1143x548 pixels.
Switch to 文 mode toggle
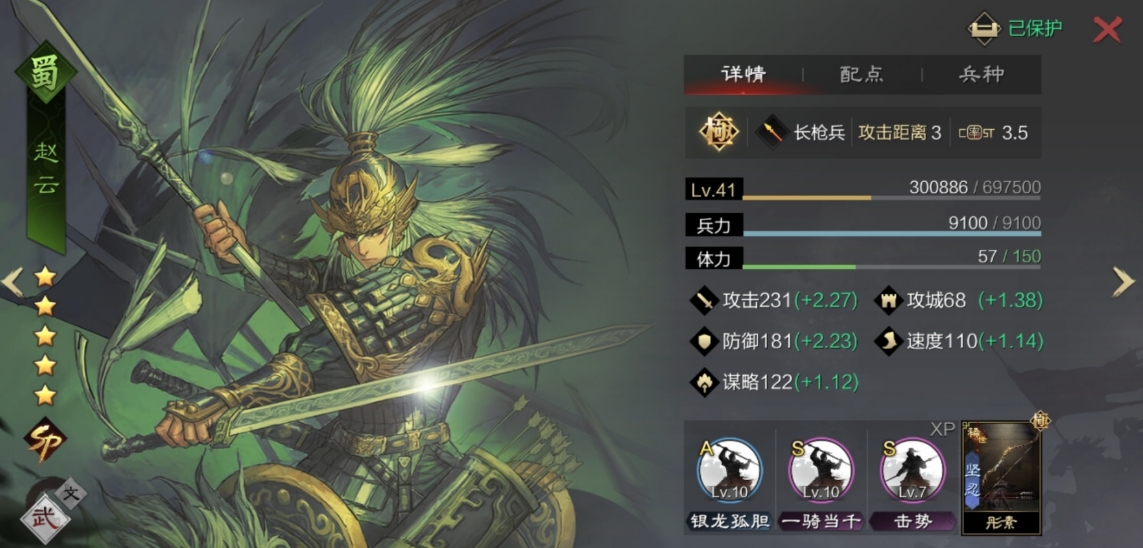click(x=71, y=493)
